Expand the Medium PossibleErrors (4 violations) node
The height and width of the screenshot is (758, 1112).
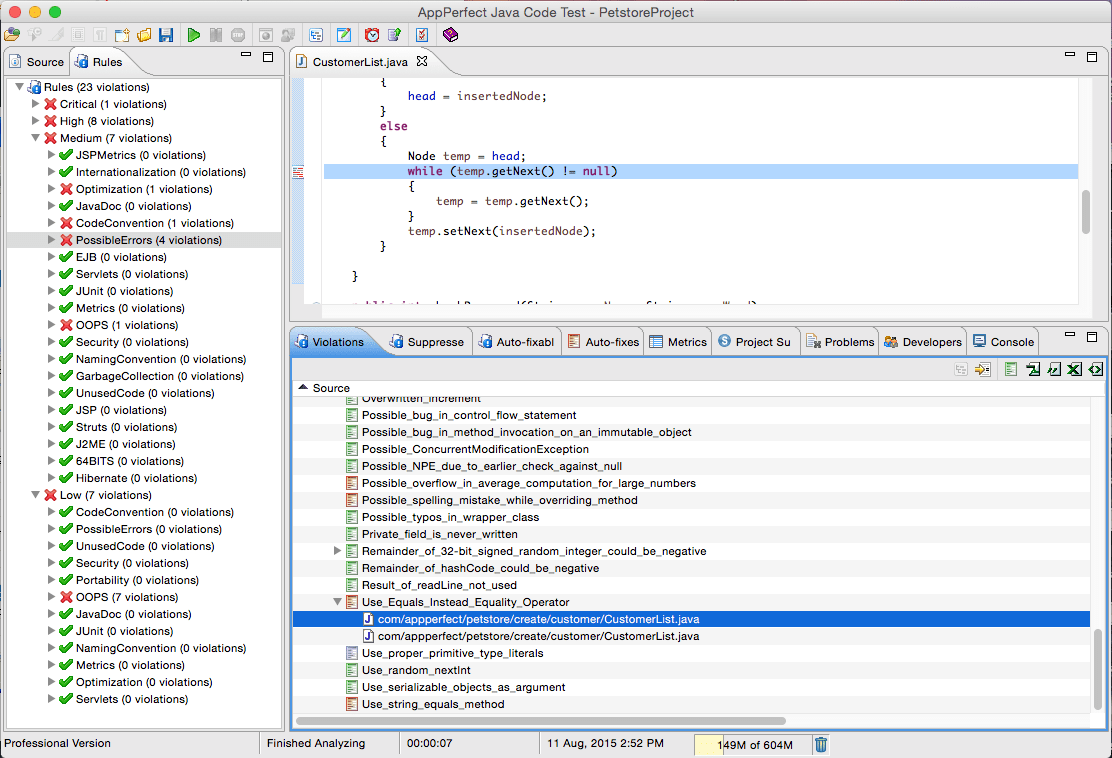51,240
